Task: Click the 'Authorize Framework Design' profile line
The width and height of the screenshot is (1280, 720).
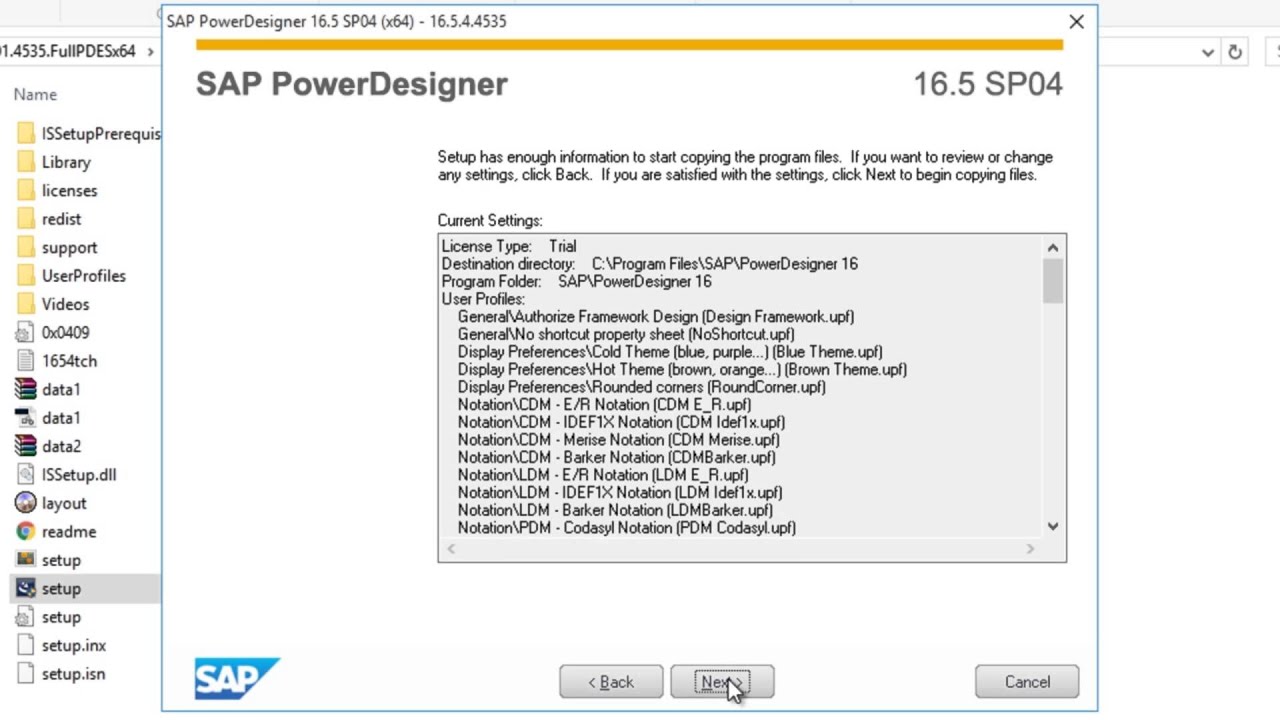Action: (656, 317)
